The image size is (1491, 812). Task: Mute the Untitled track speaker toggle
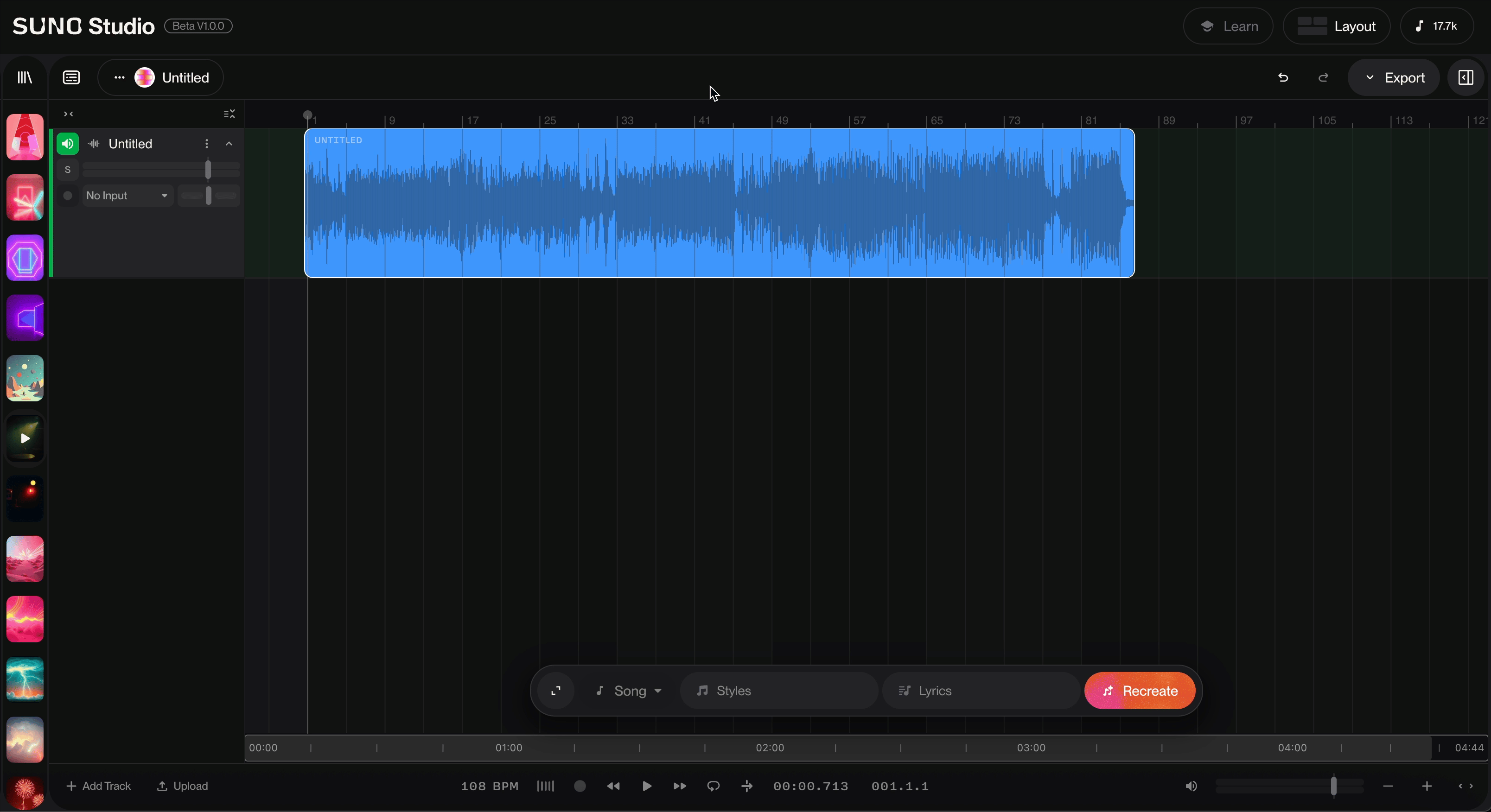coord(68,144)
